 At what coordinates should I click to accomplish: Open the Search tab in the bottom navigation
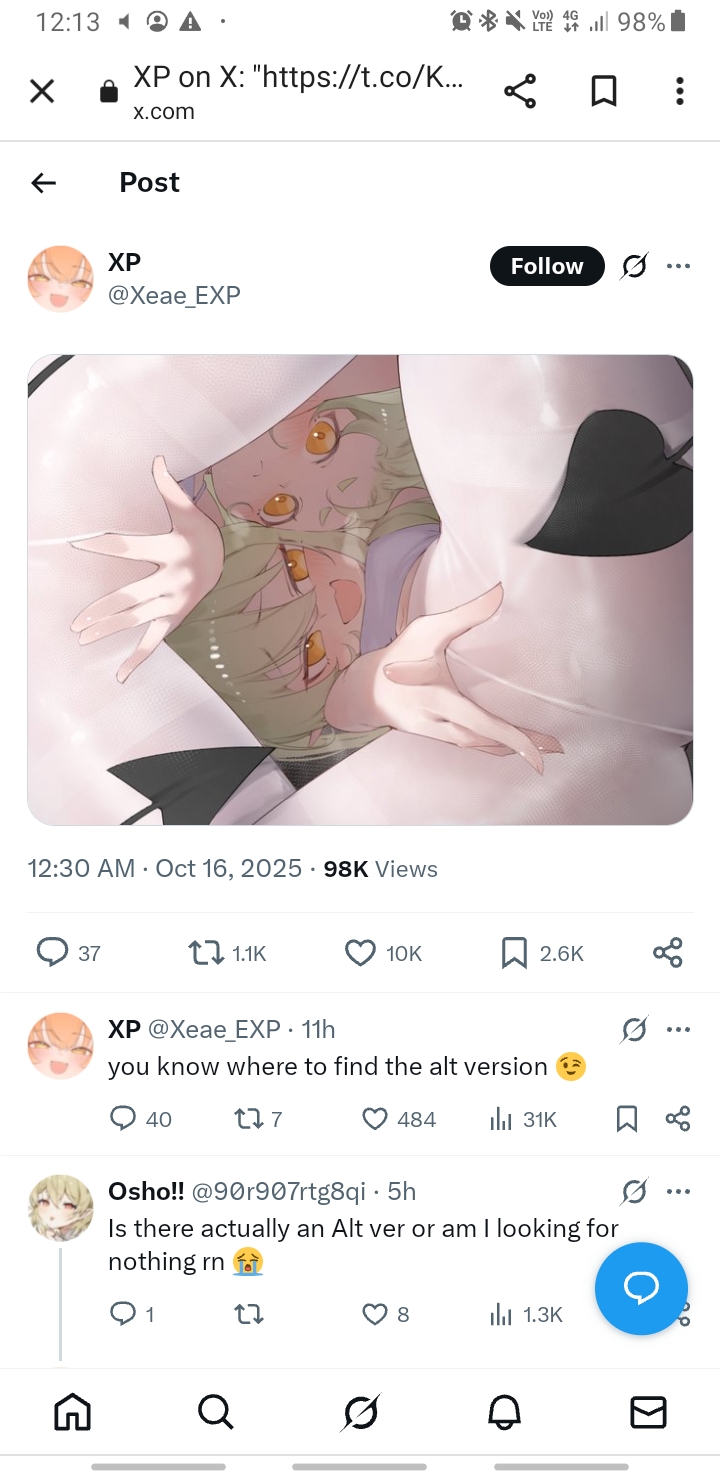point(216,1412)
